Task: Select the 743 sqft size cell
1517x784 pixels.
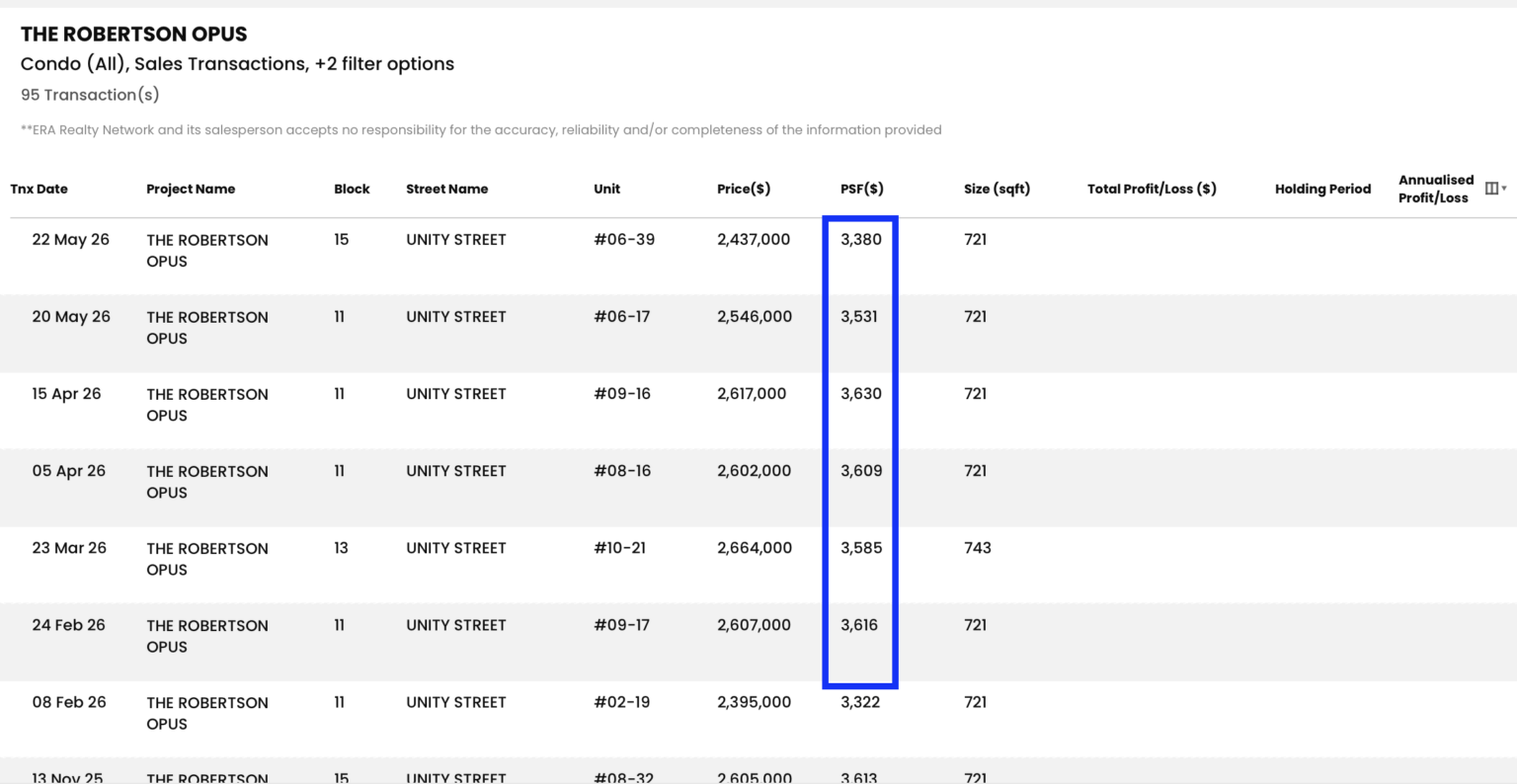Action: 978,548
